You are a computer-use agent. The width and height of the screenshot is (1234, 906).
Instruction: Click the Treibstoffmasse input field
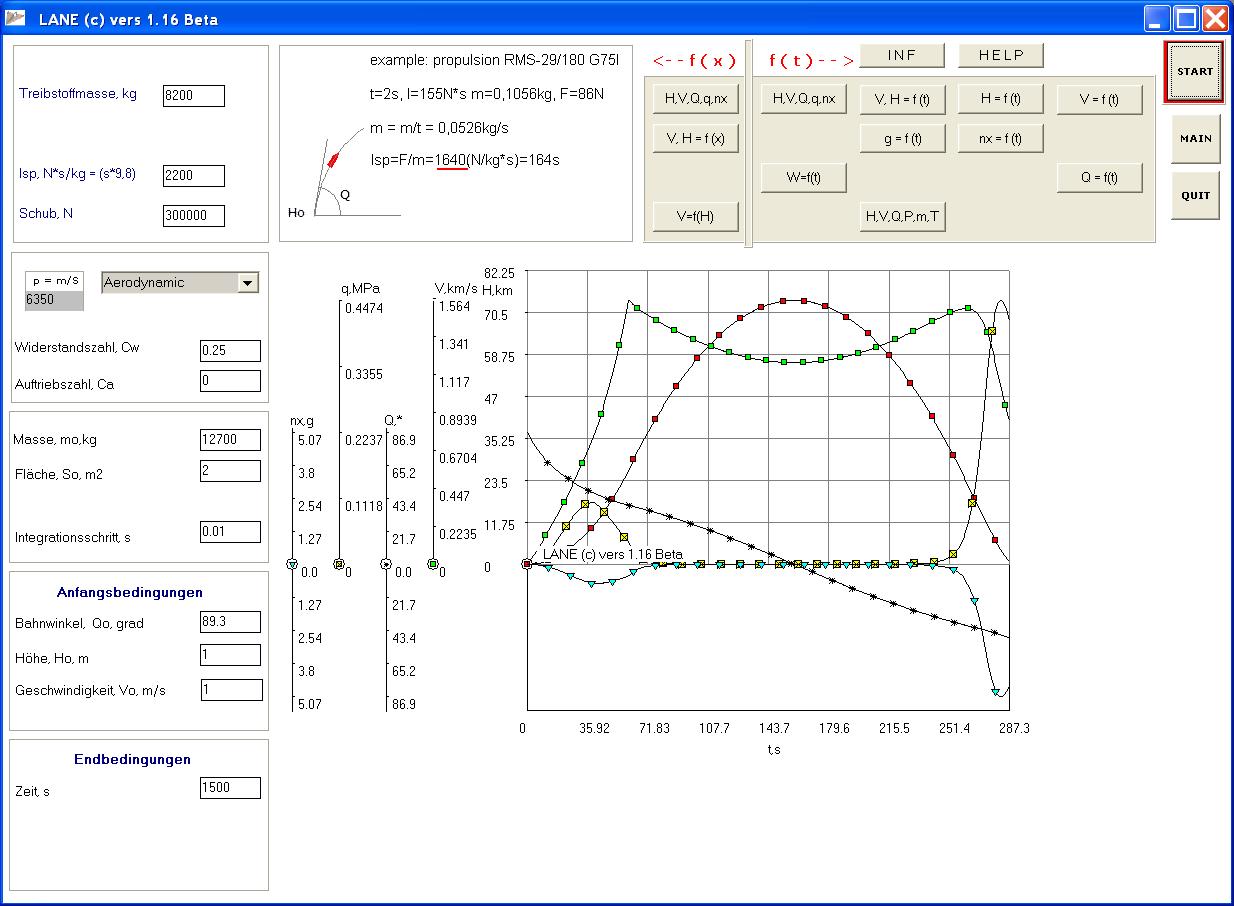(194, 96)
